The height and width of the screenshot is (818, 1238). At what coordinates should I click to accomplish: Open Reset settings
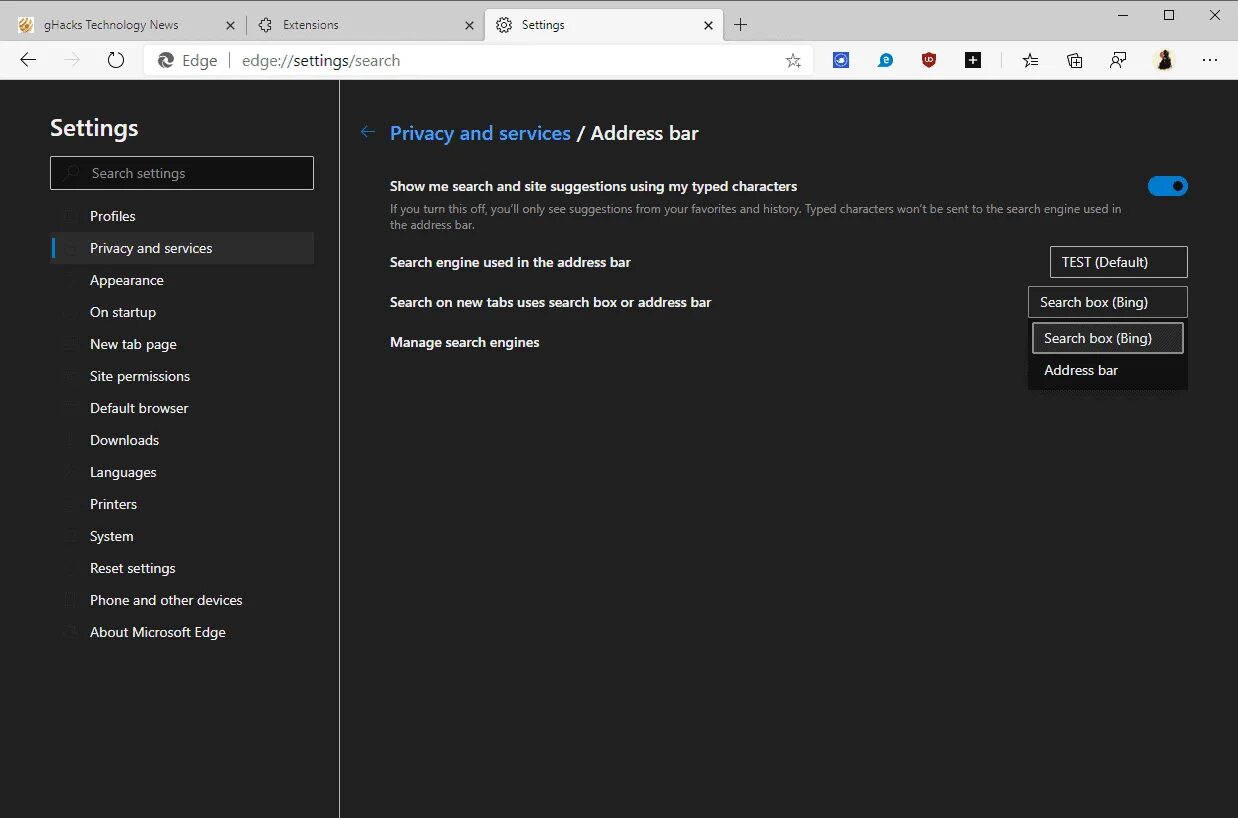click(182, 568)
